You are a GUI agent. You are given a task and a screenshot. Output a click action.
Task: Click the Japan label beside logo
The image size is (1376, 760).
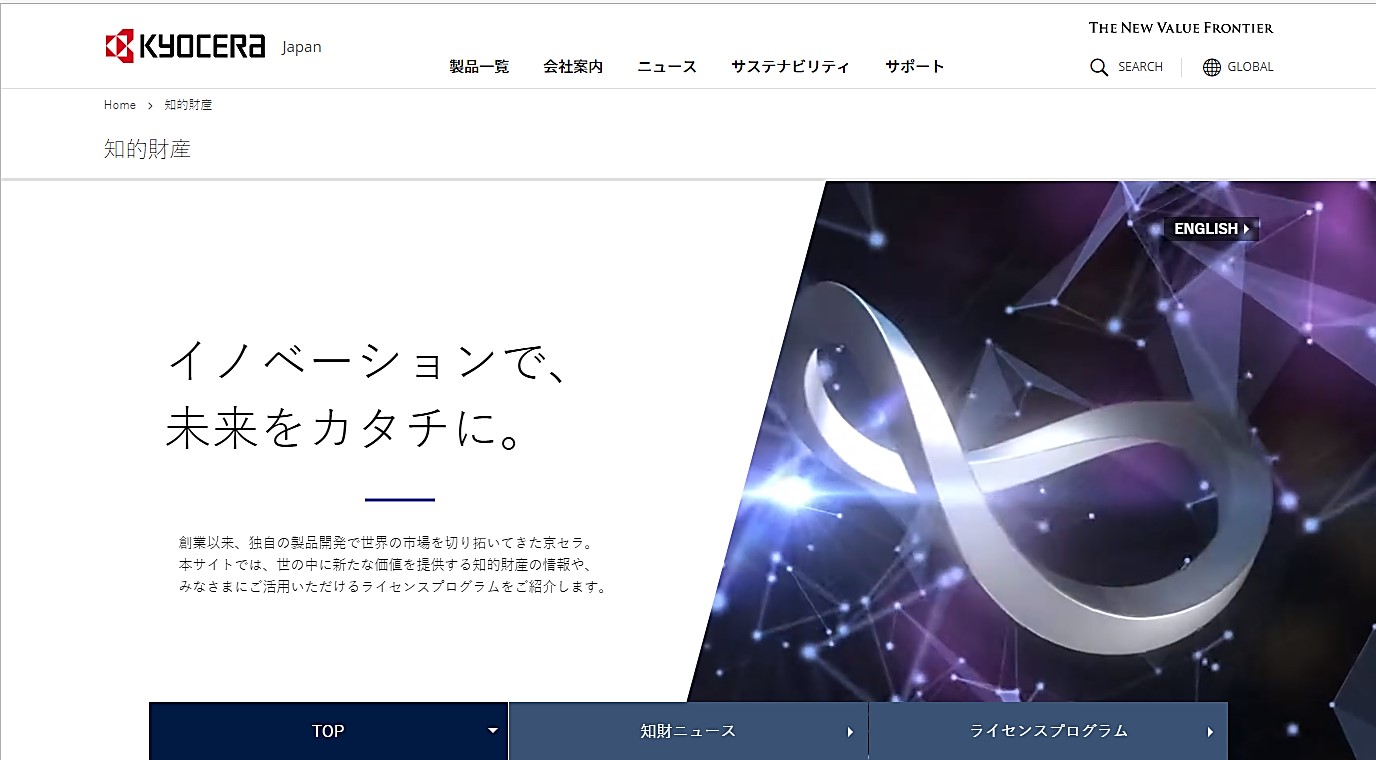pyautogui.click(x=301, y=47)
